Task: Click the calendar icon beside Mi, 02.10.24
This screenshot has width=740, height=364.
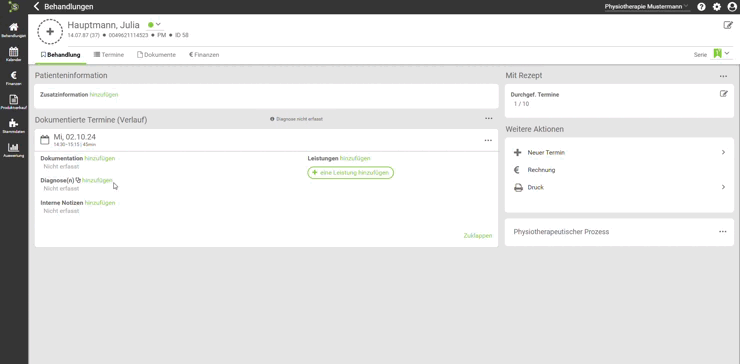Action: pos(45,140)
